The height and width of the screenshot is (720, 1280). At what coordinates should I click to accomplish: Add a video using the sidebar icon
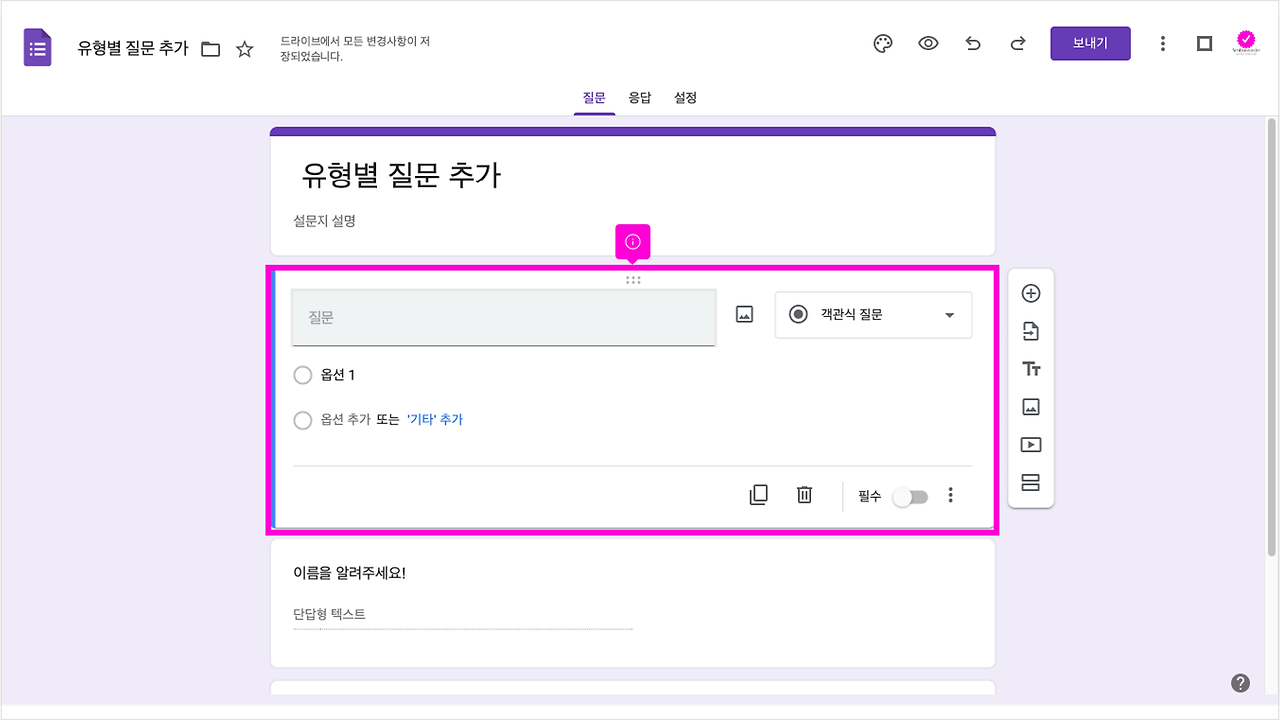click(x=1030, y=444)
